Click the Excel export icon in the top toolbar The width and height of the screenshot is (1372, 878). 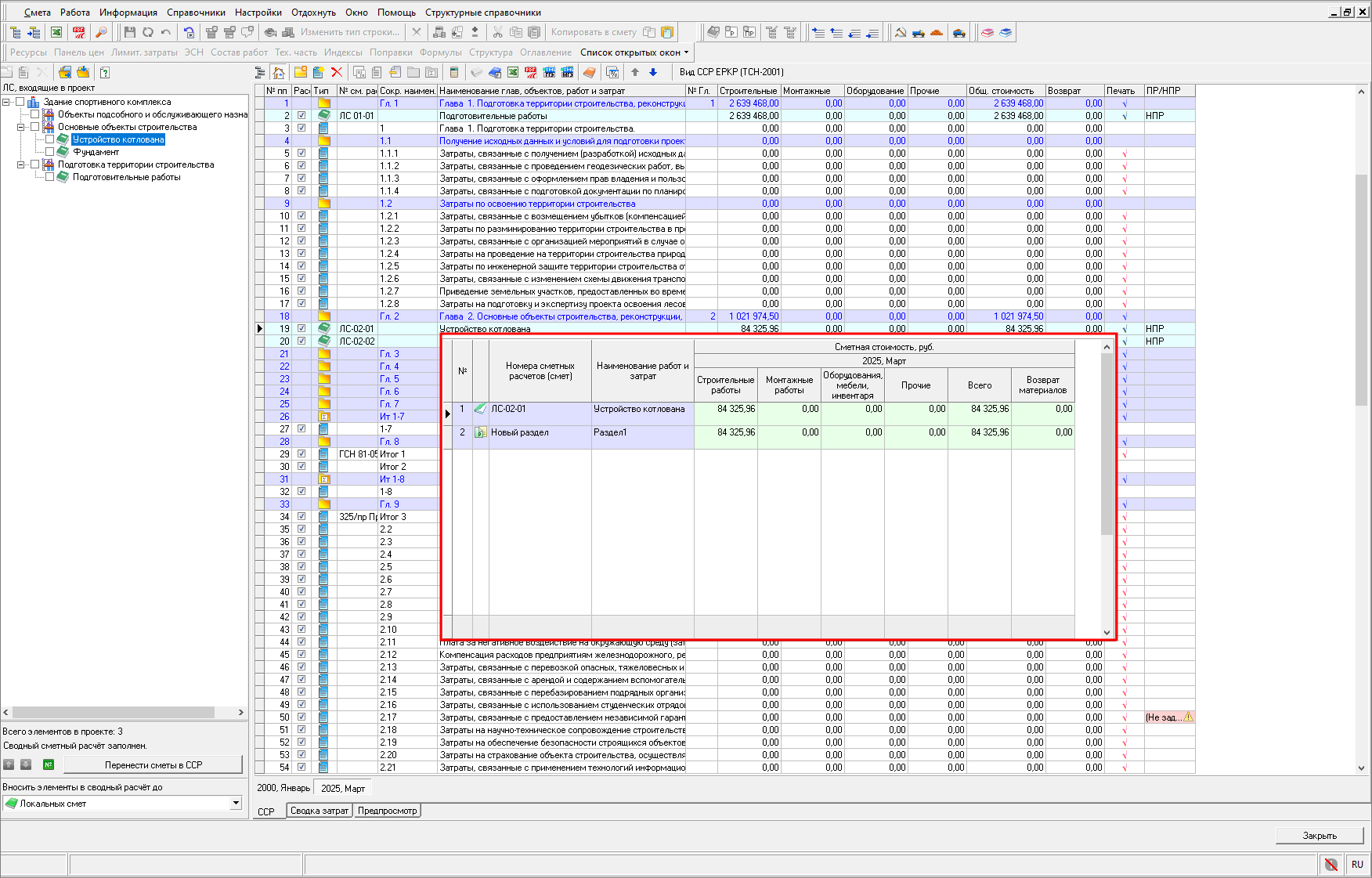(56, 32)
